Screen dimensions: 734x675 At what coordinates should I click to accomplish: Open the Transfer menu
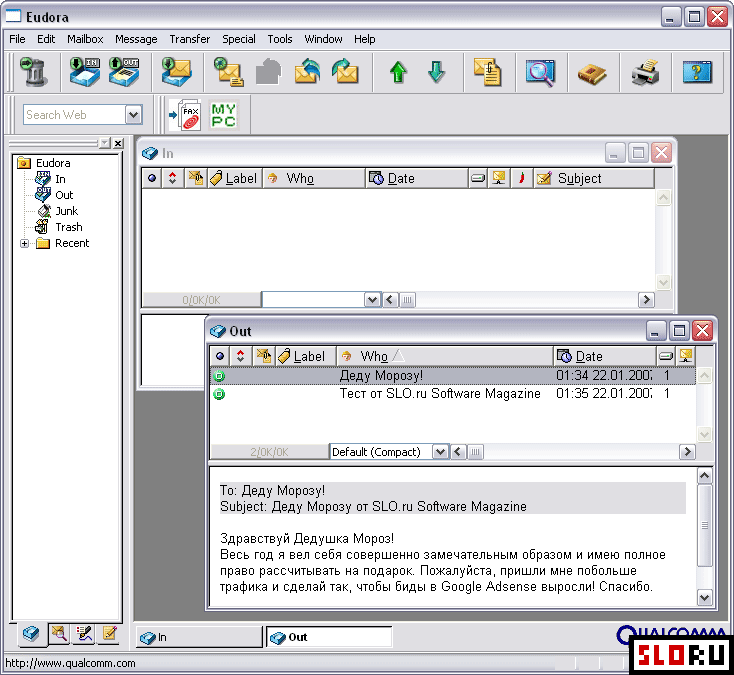(190, 39)
